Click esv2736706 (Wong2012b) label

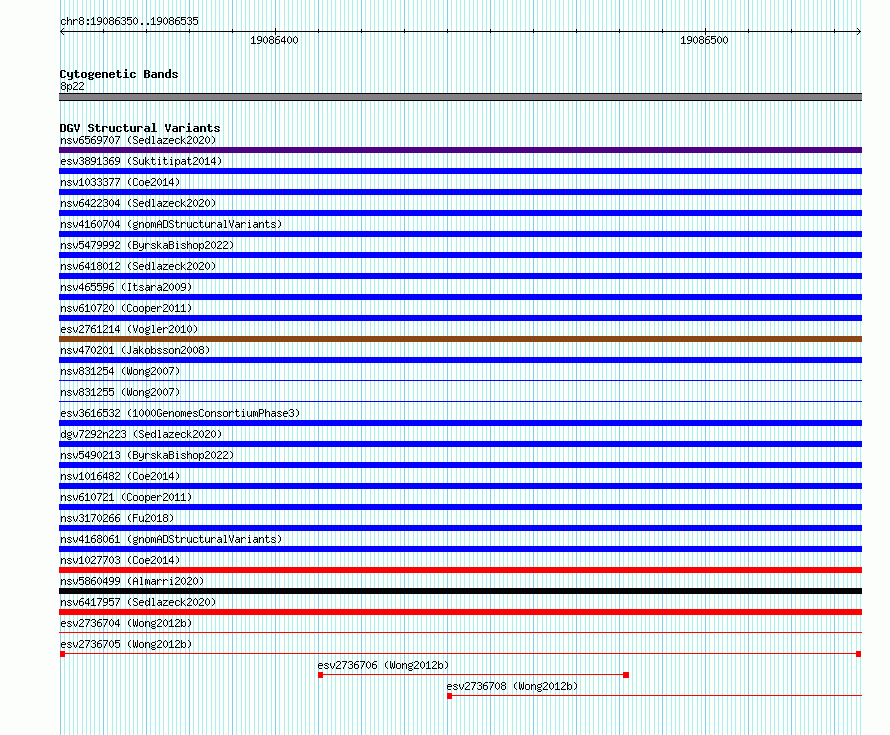(383, 665)
